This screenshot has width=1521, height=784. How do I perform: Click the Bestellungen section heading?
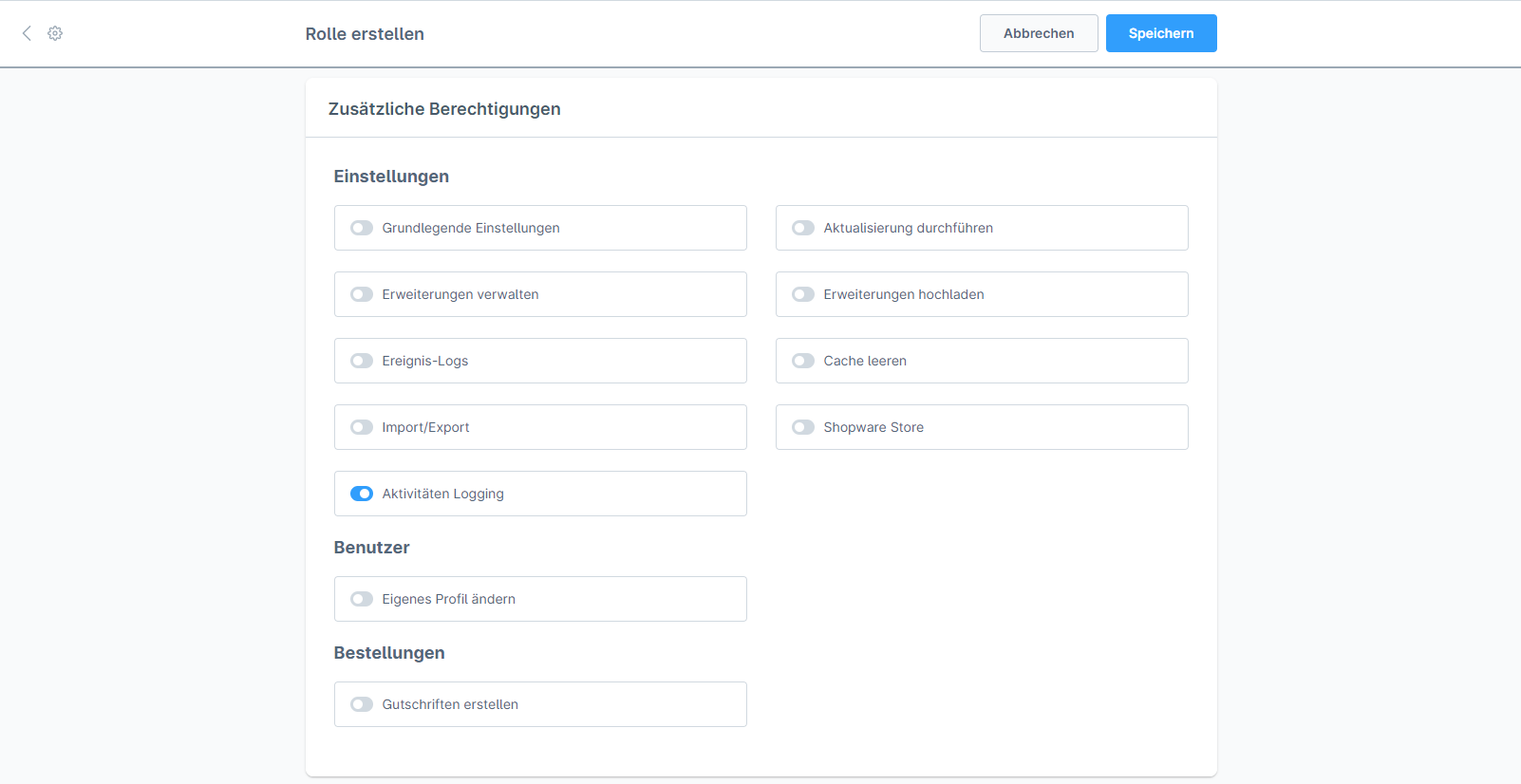[x=389, y=653]
